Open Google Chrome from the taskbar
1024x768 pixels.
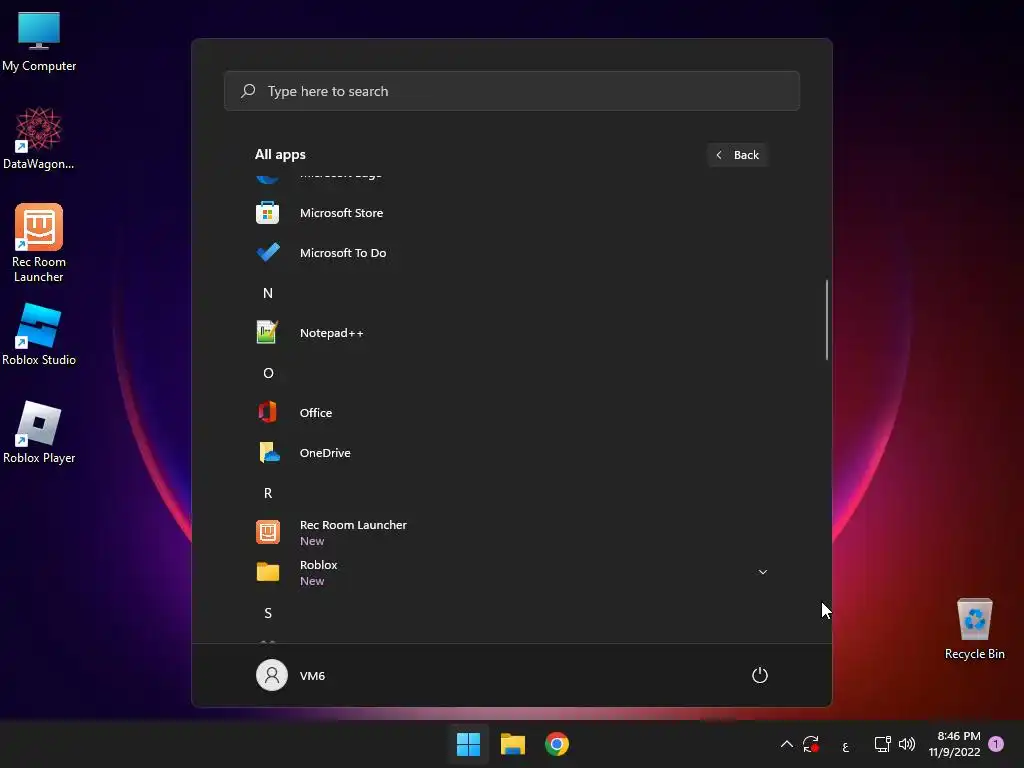tap(557, 744)
